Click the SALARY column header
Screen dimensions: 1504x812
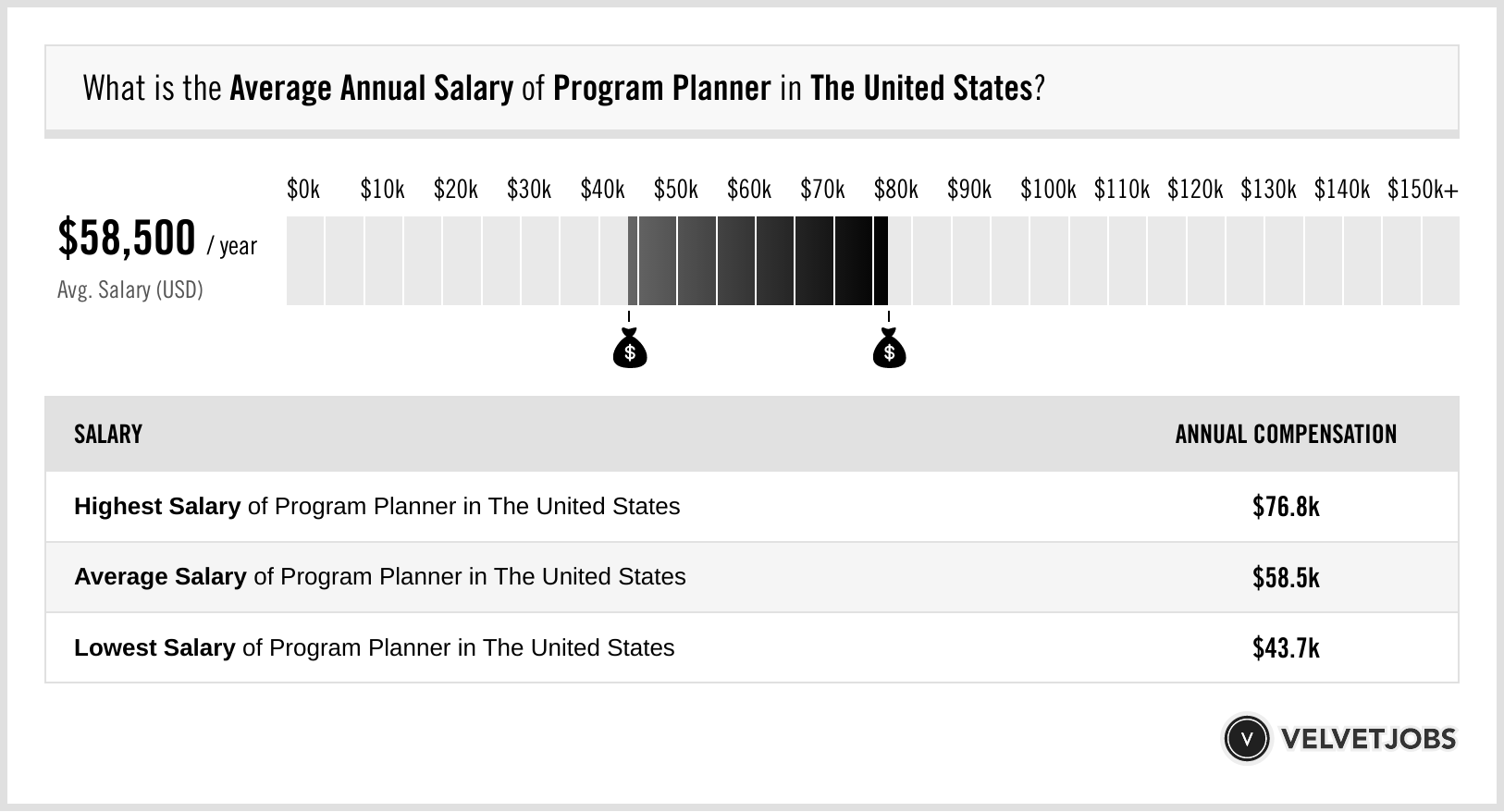click(108, 435)
